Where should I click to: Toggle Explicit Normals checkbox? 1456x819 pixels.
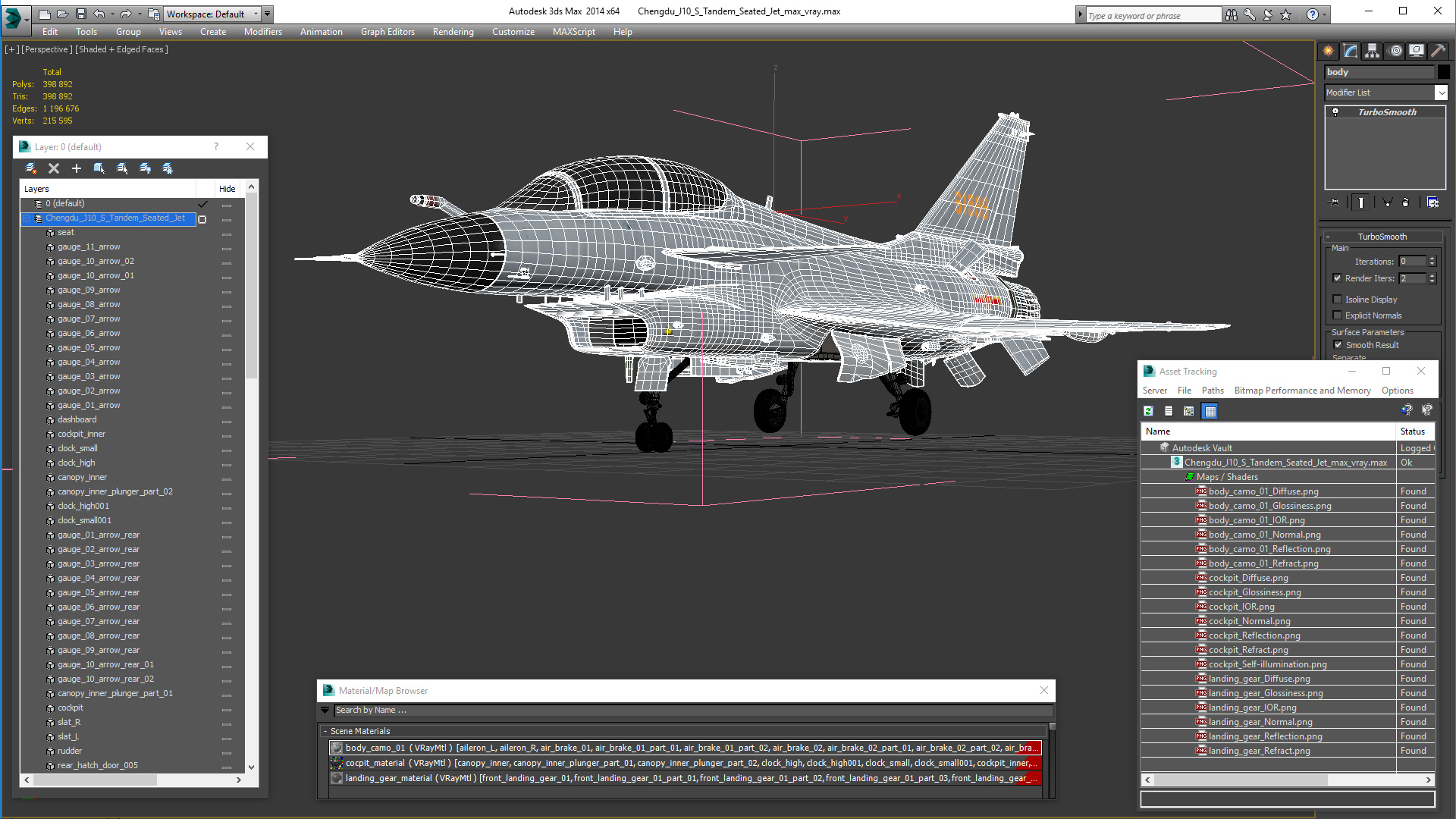[x=1338, y=315]
